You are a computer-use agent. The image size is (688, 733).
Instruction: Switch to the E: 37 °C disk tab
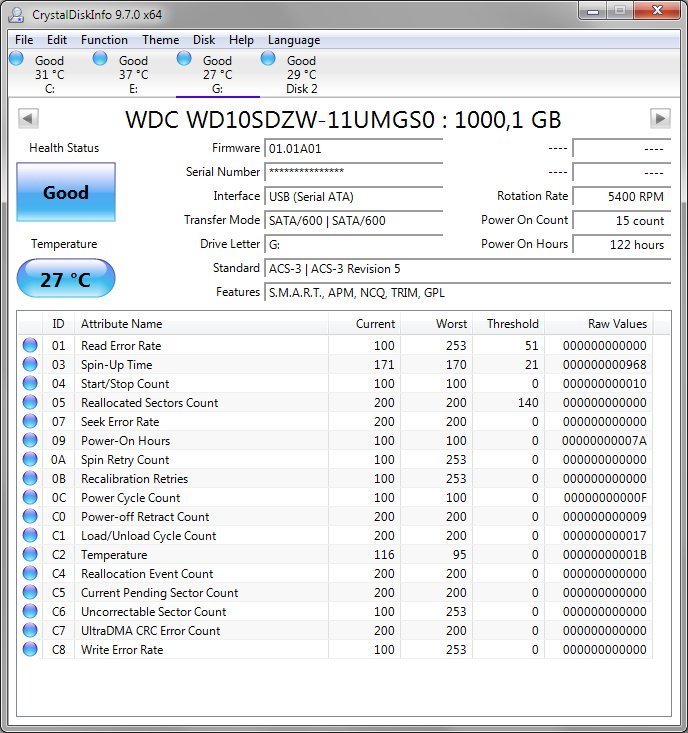click(134, 74)
